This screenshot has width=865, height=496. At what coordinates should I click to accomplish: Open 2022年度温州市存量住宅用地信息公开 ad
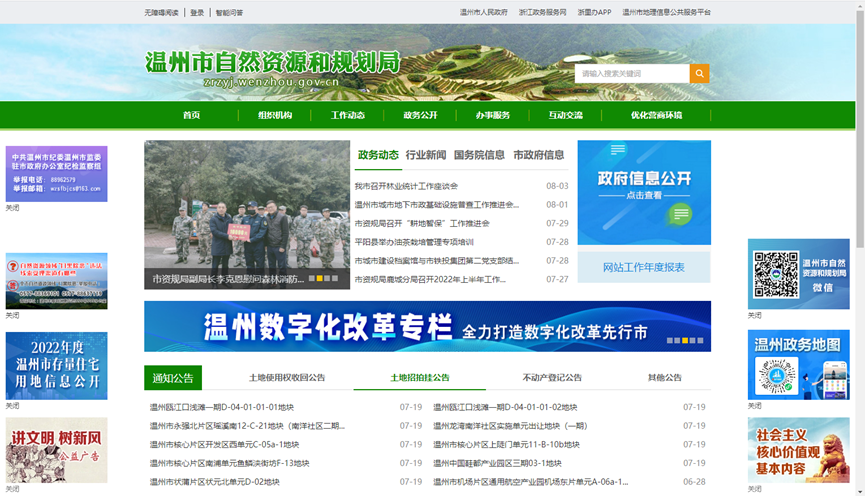tap(56, 366)
